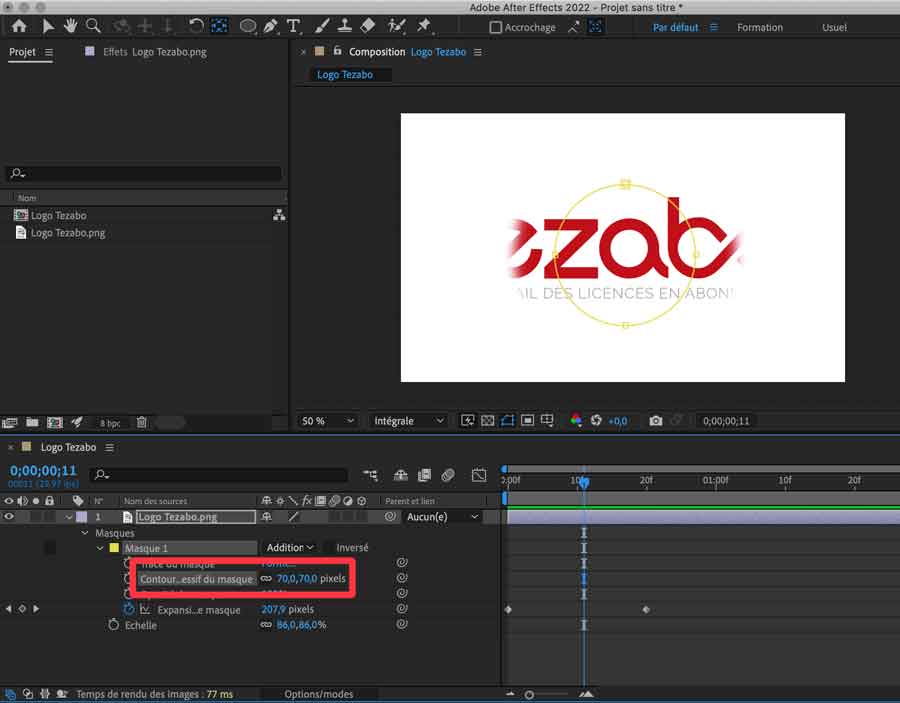Click the region of interest icon
The width and height of the screenshot is (900, 703).
[x=527, y=421]
